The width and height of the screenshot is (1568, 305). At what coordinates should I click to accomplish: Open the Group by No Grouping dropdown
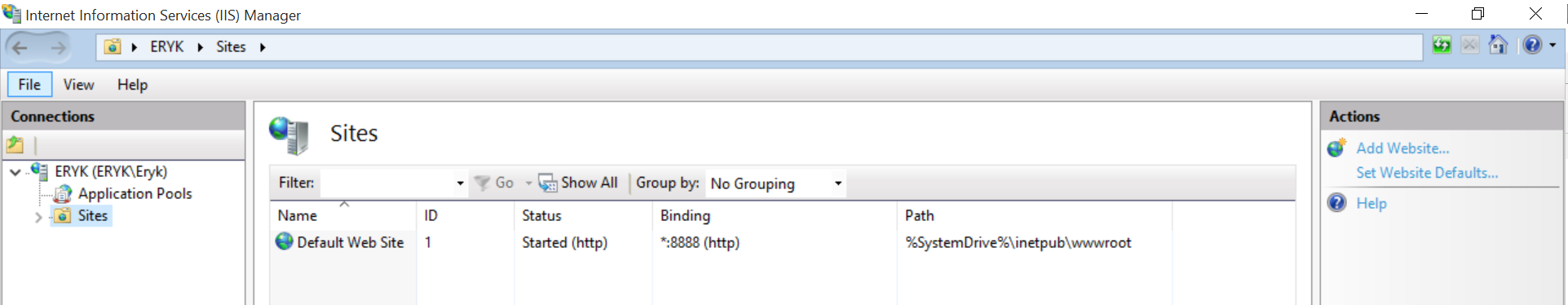[775, 183]
